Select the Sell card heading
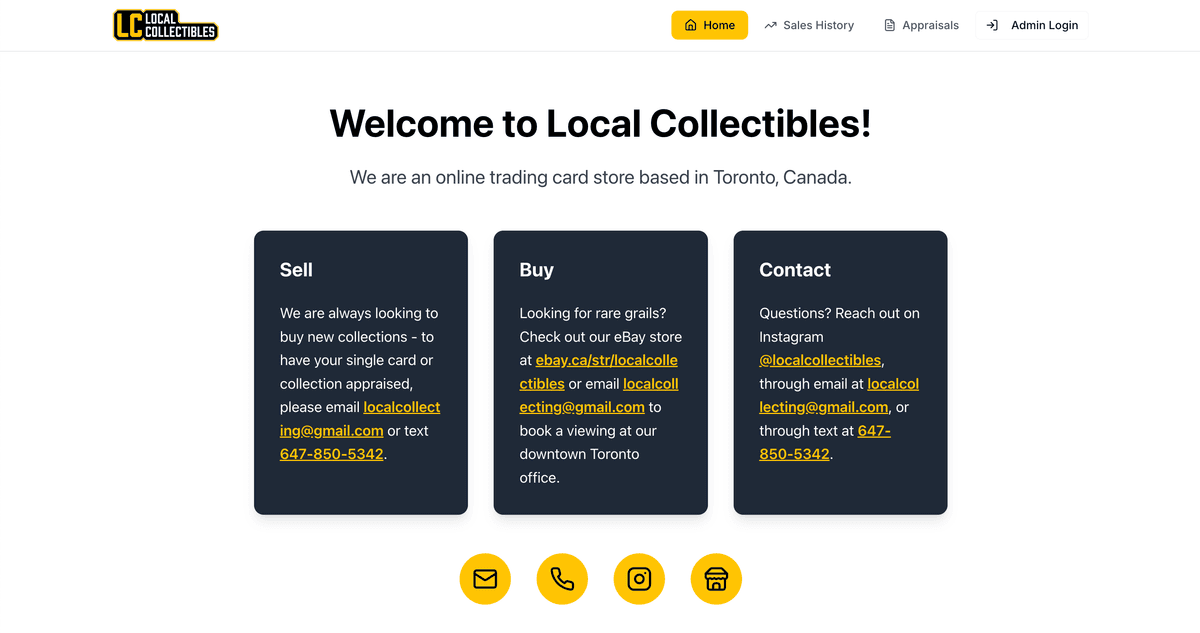The height and width of the screenshot is (633, 1200). point(296,270)
